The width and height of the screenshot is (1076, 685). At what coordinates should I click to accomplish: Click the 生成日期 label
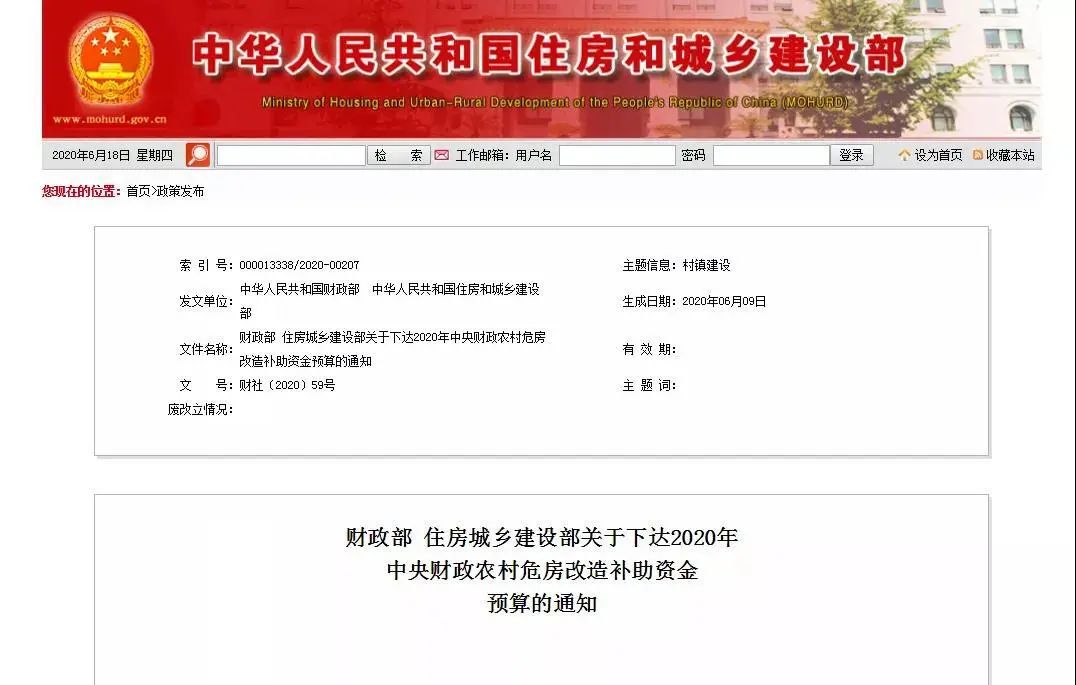(649, 301)
